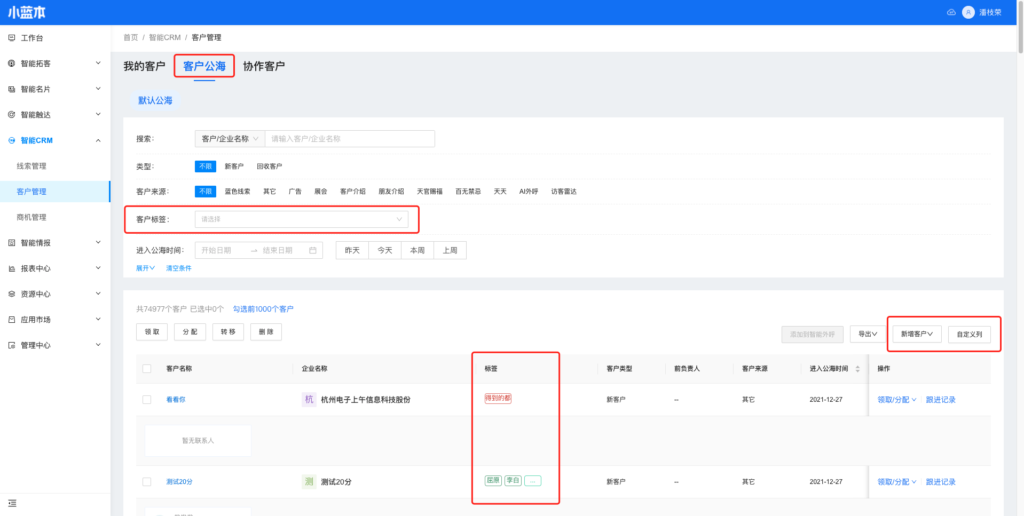Click the 工作台 sidebar icon
This screenshot has height=516, width=1024.
11,37
